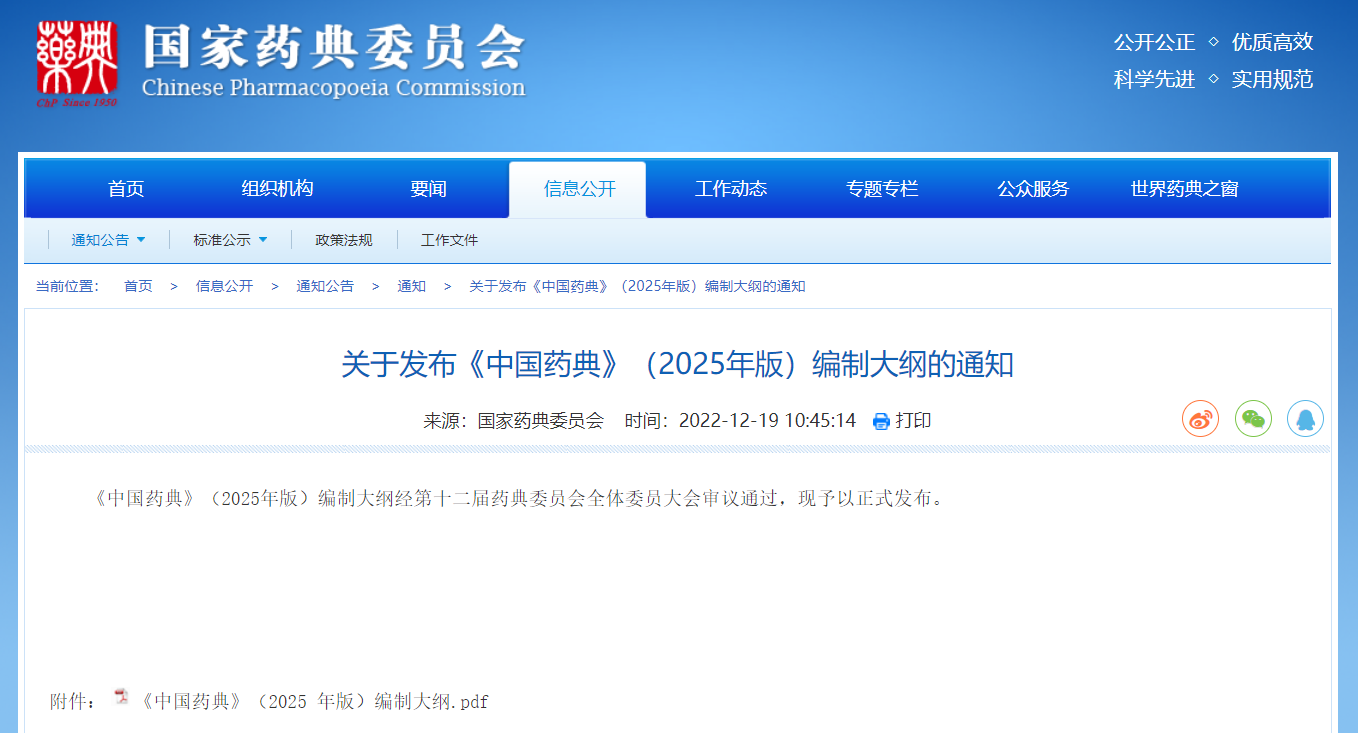Click the article body paragraph text
This screenshot has height=733, width=1358.
click(x=516, y=498)
